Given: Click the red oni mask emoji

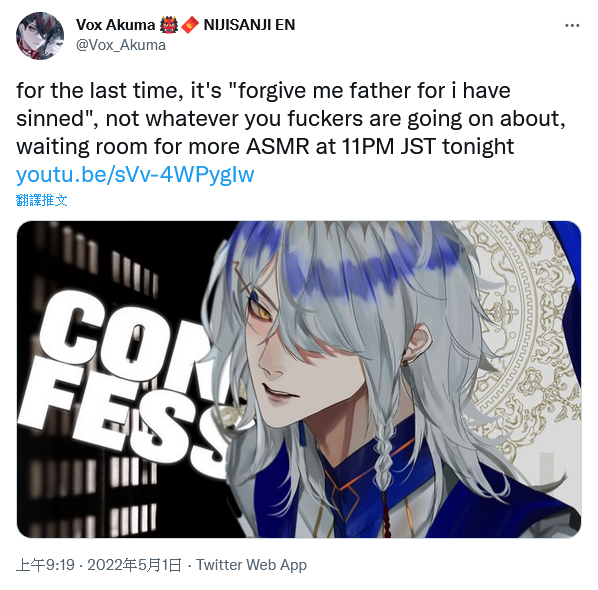Looking at the screenshot, I should click(169, 25).
